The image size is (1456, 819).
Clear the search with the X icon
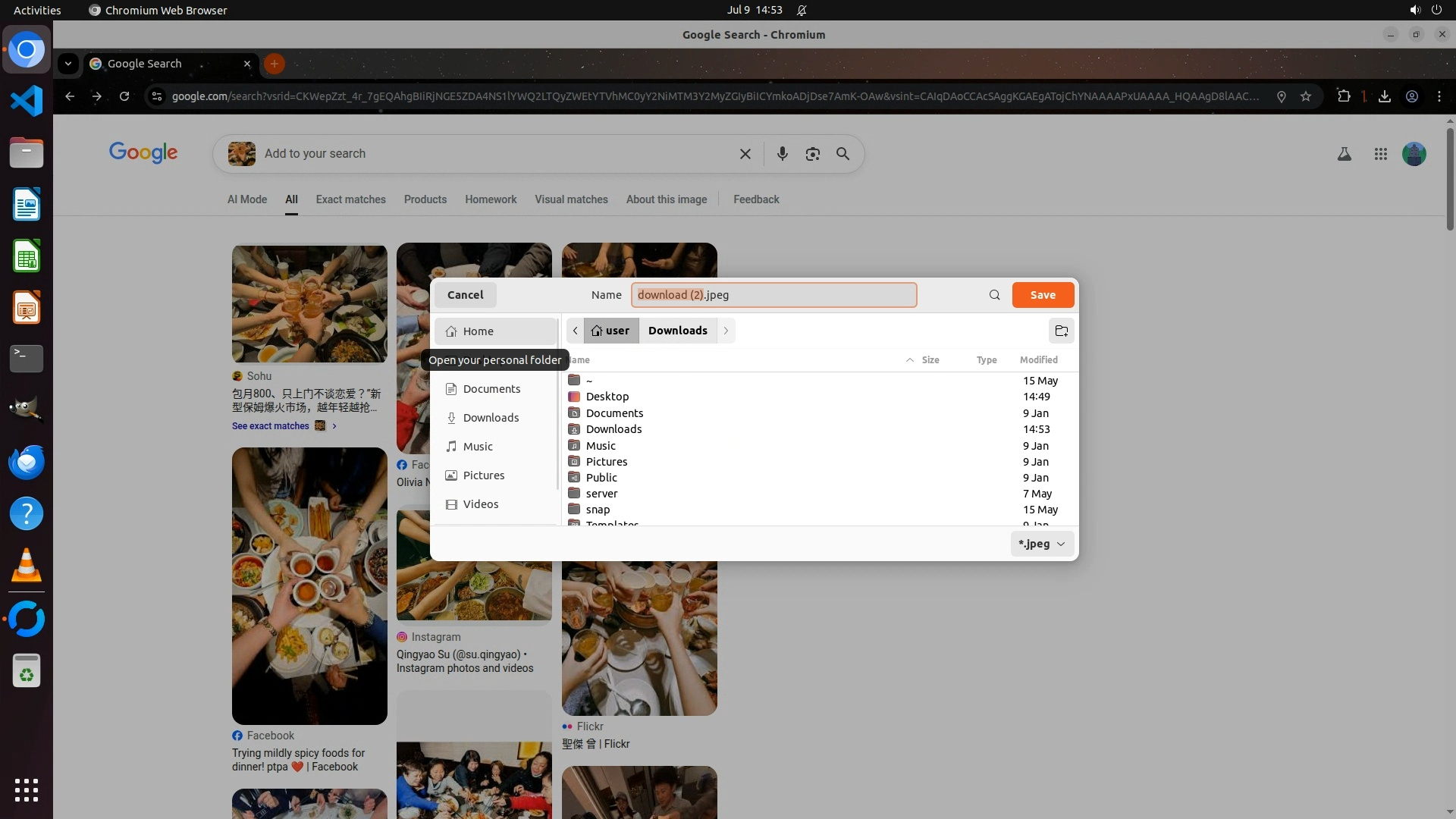coord(745,154)
